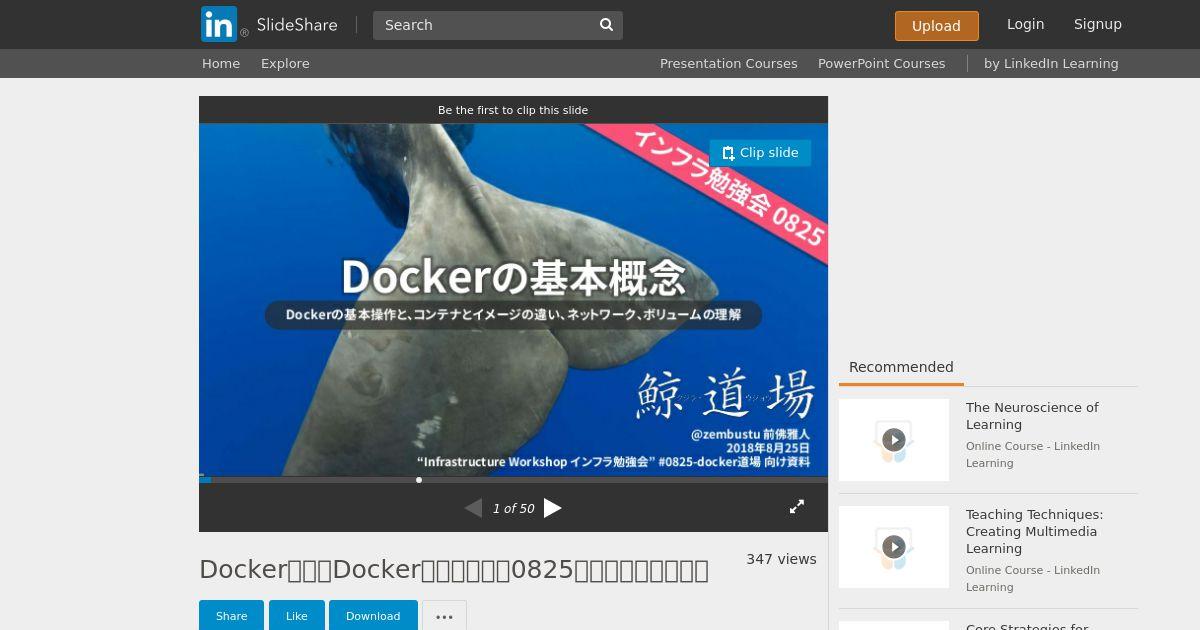Screen dimensions: 1200x630
Task: Visit the by LinkedIn Learning link
Action: pyautogui.click(x=1051, y=63)
